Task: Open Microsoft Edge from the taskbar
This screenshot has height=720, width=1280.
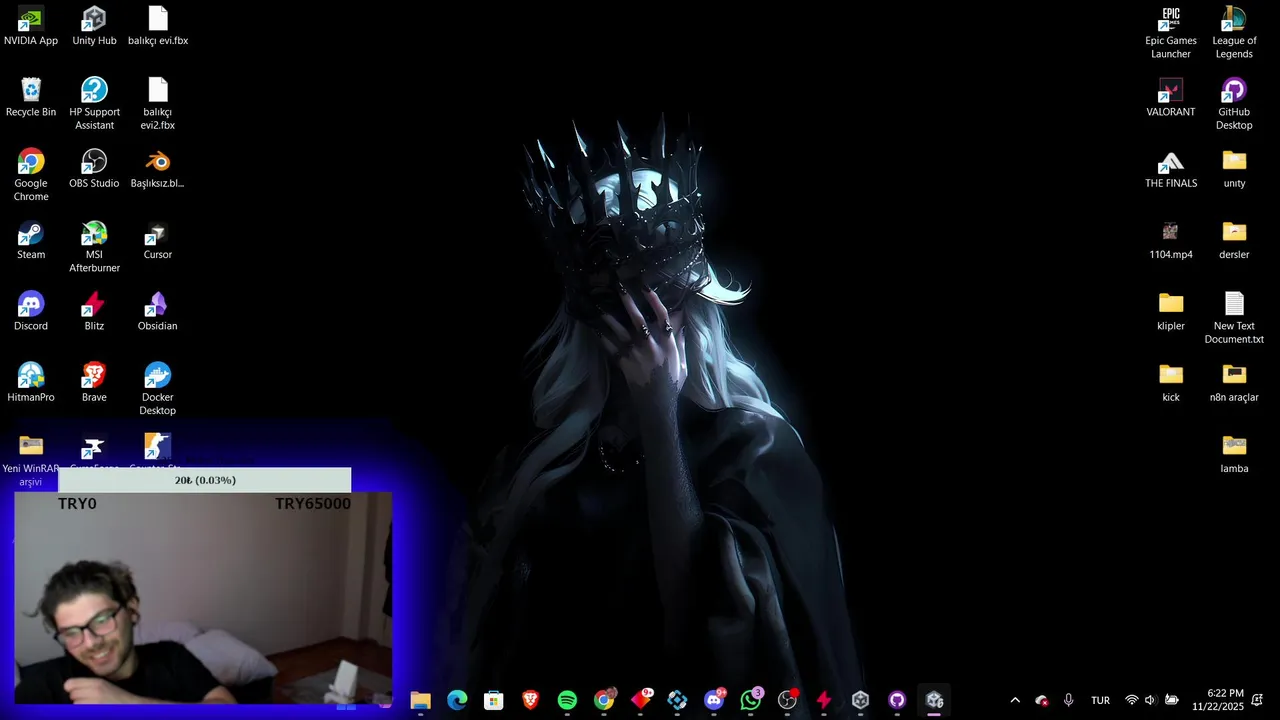Action: [x=457, y=700]
